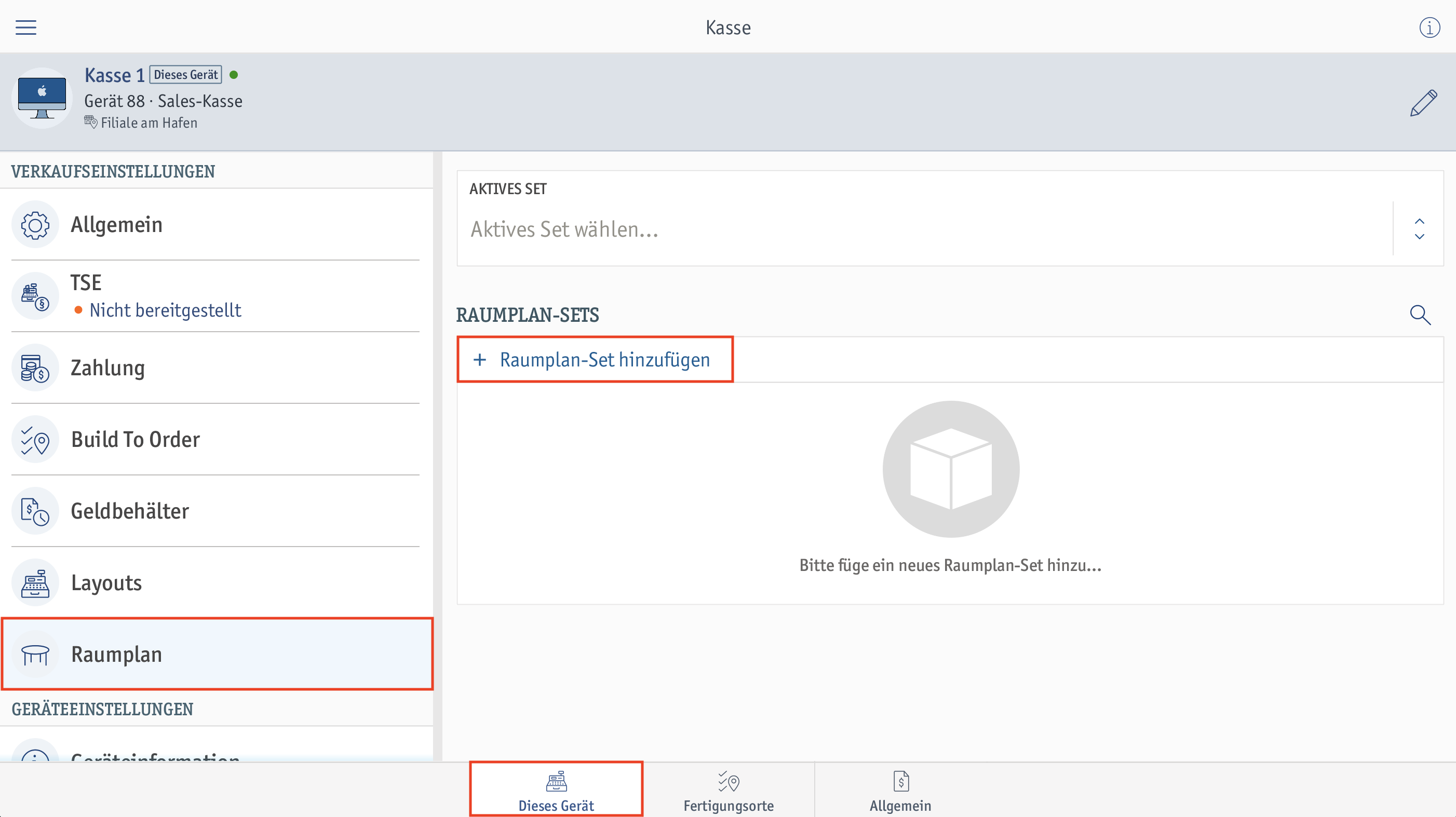Open the Allgemein sales settings

(x=216, y=225)
